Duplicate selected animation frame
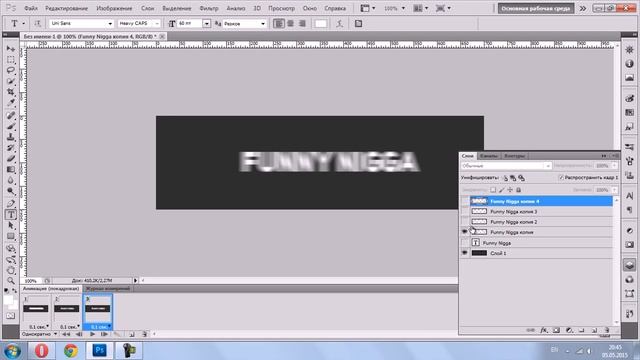This screenshot has height=360, width=640. click(x=132, y=334)
